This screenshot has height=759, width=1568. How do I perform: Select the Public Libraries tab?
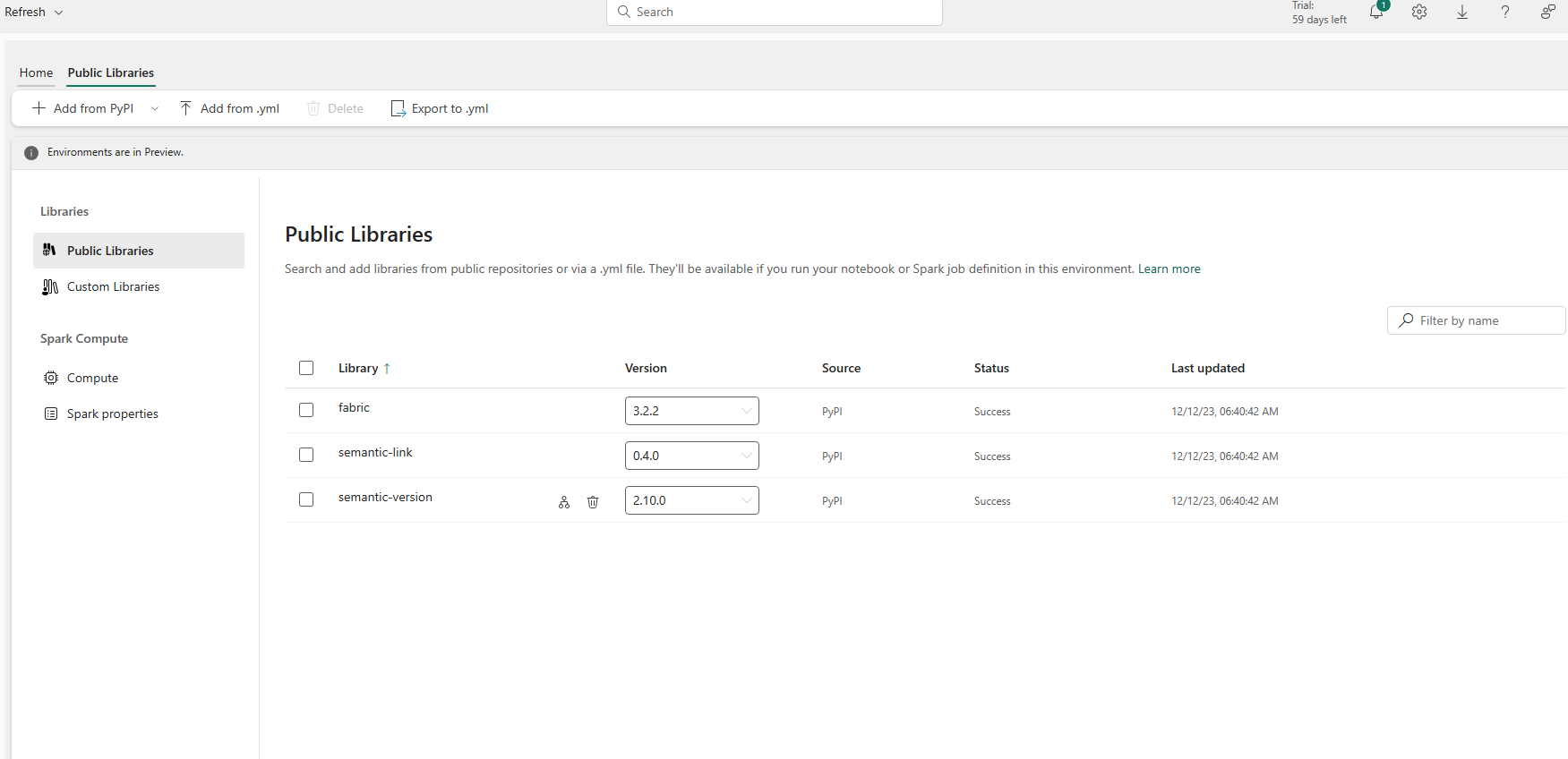tap(111, 72)
